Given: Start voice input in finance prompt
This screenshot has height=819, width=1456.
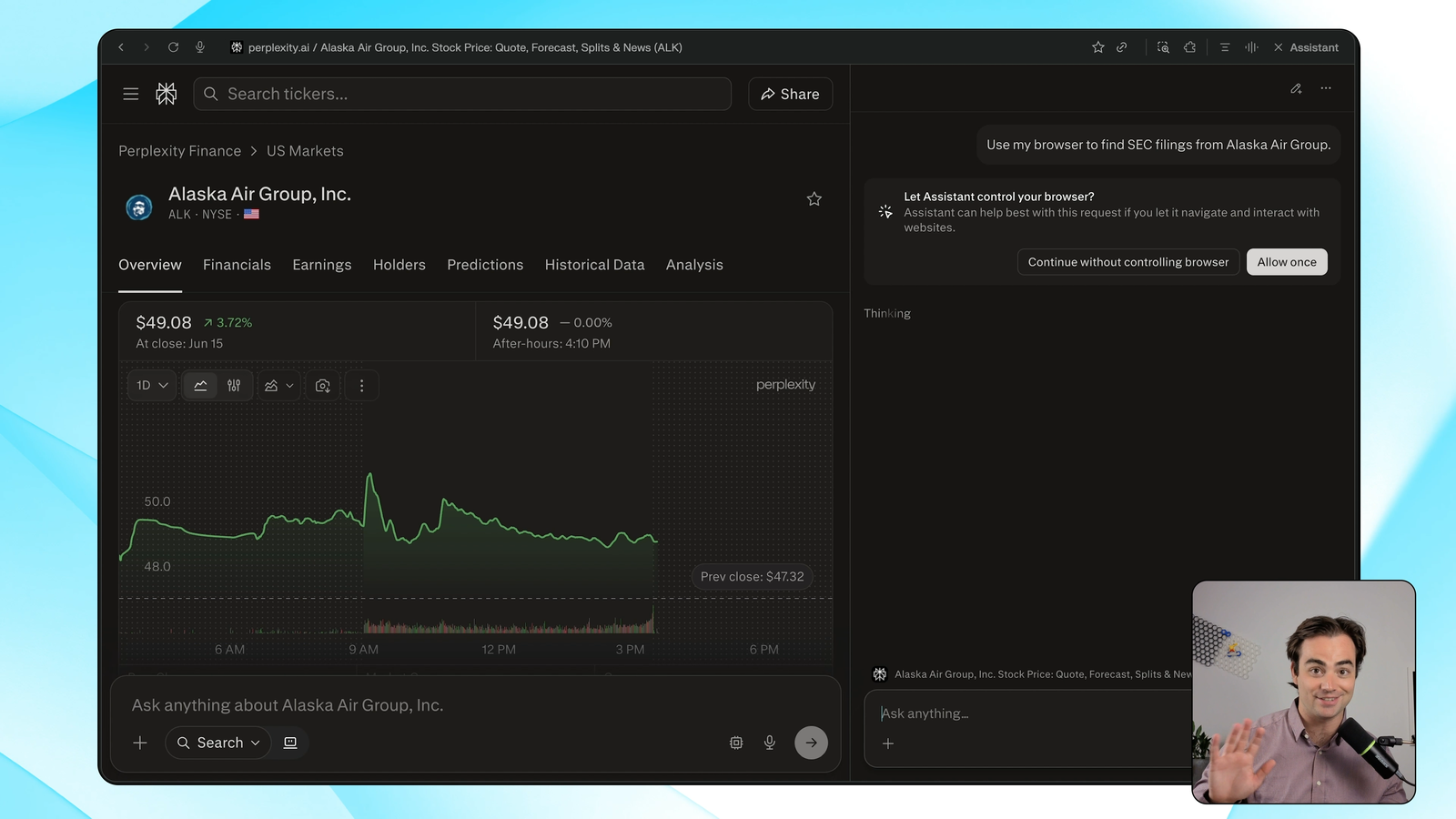Looking at the screenshot, I should pyautogui.click(x=770, y=743).
